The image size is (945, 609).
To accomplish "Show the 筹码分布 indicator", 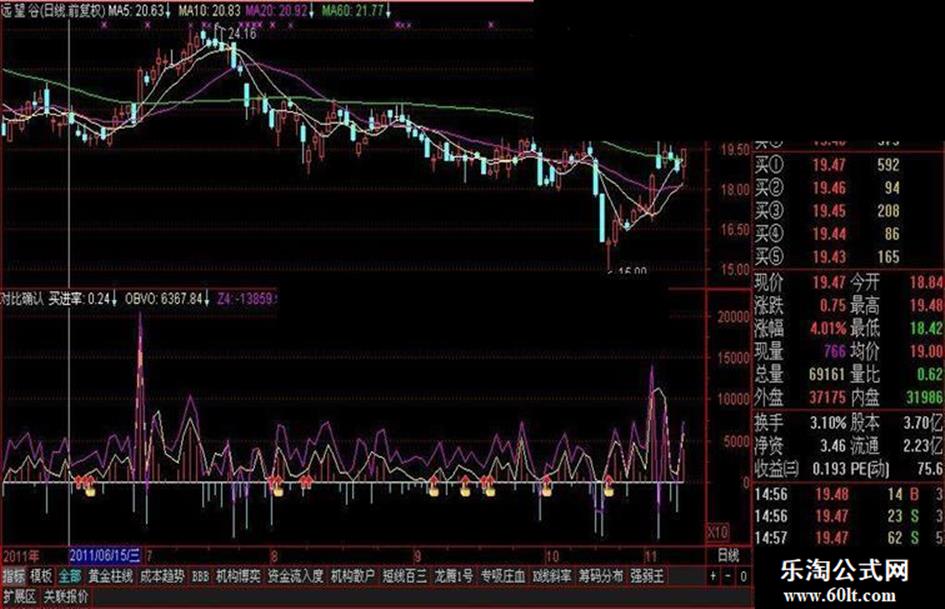I will [600, 576].
